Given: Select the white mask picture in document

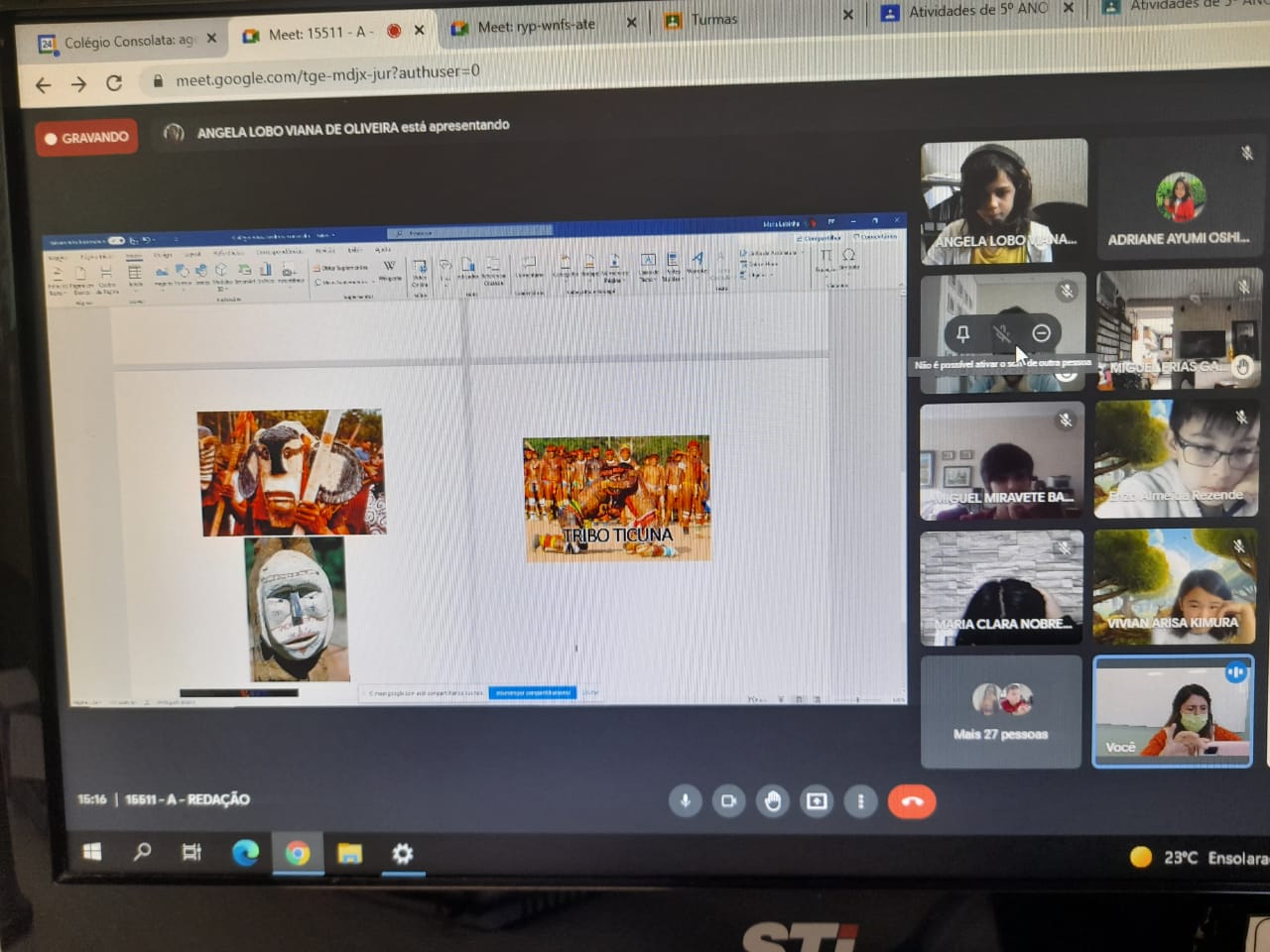Looking at the screenshot, I should (x=297, y=609).
